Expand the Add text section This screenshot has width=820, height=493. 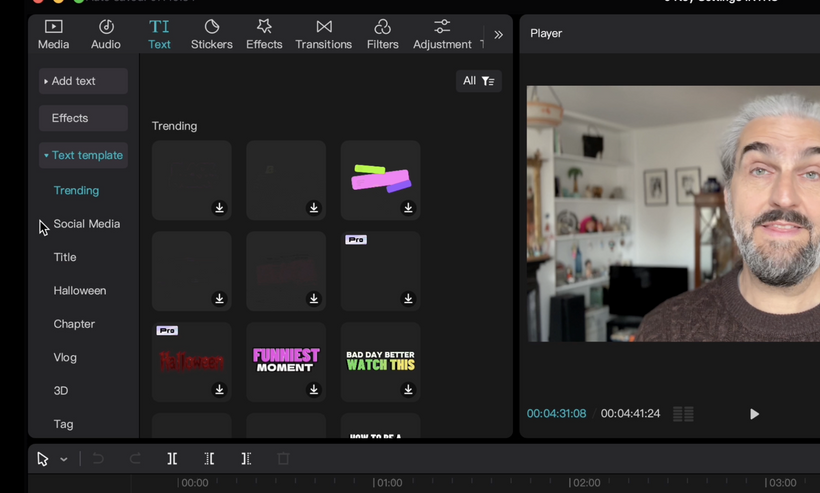click(83, 81)
